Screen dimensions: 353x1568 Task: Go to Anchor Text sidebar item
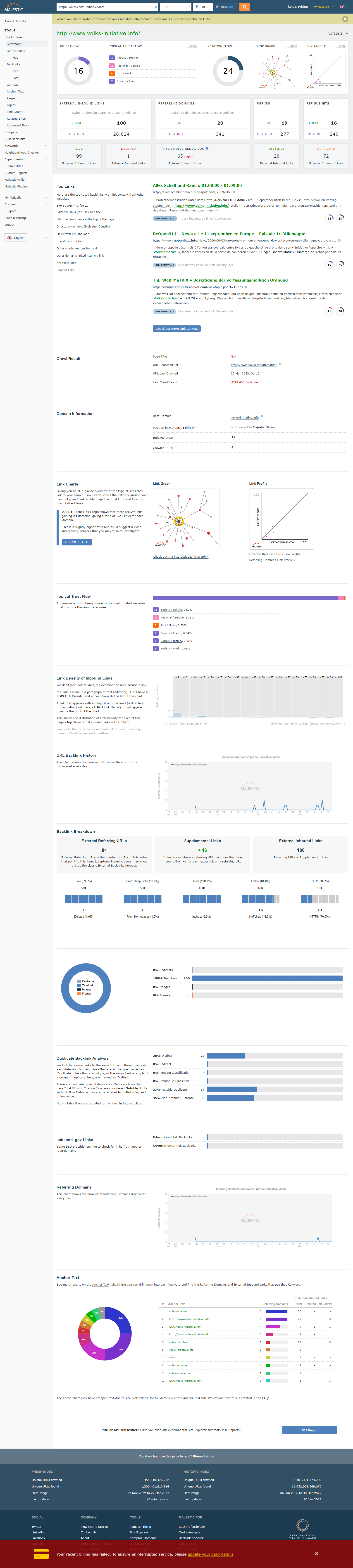15,91
